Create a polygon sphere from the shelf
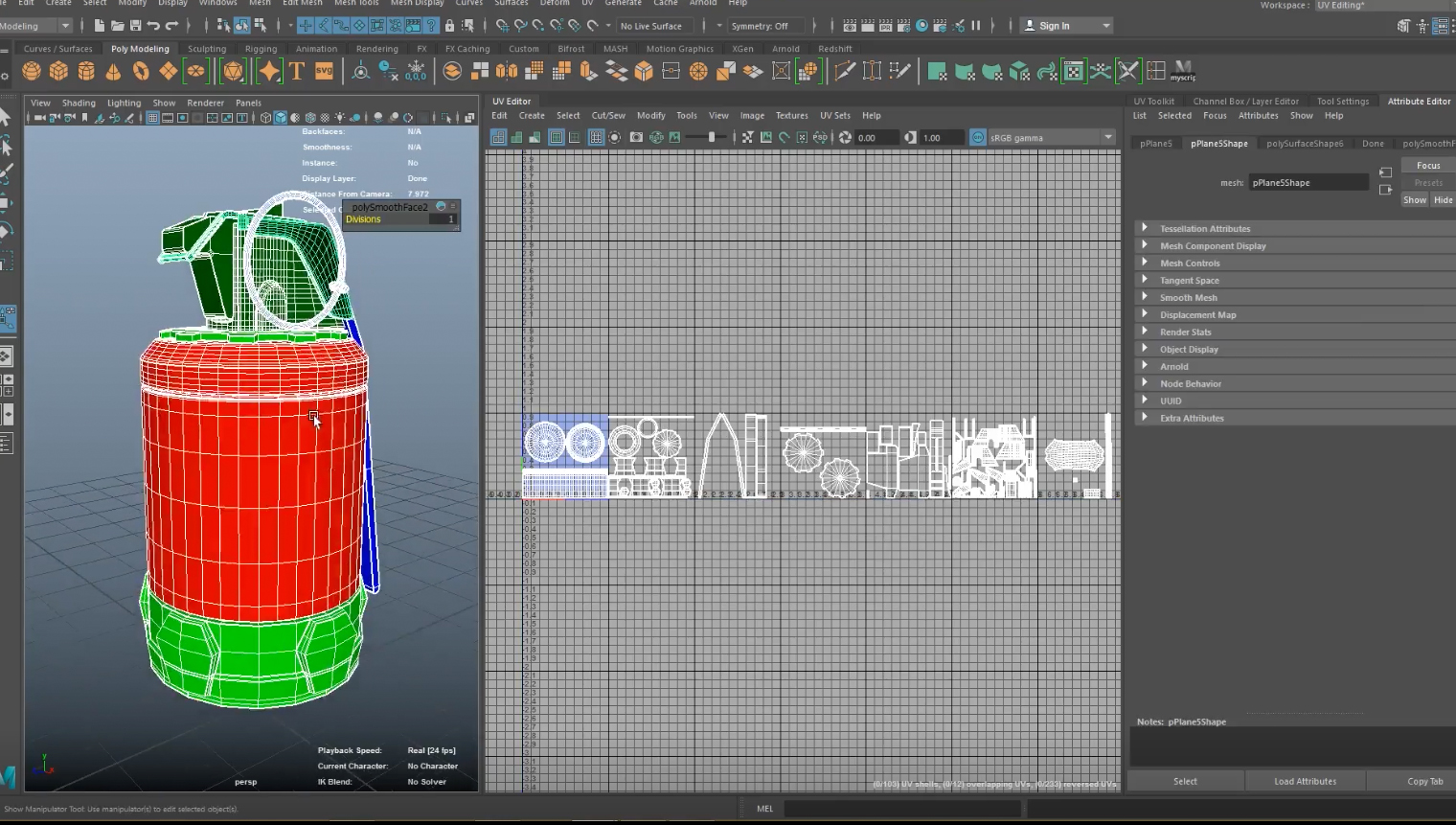 32,72
